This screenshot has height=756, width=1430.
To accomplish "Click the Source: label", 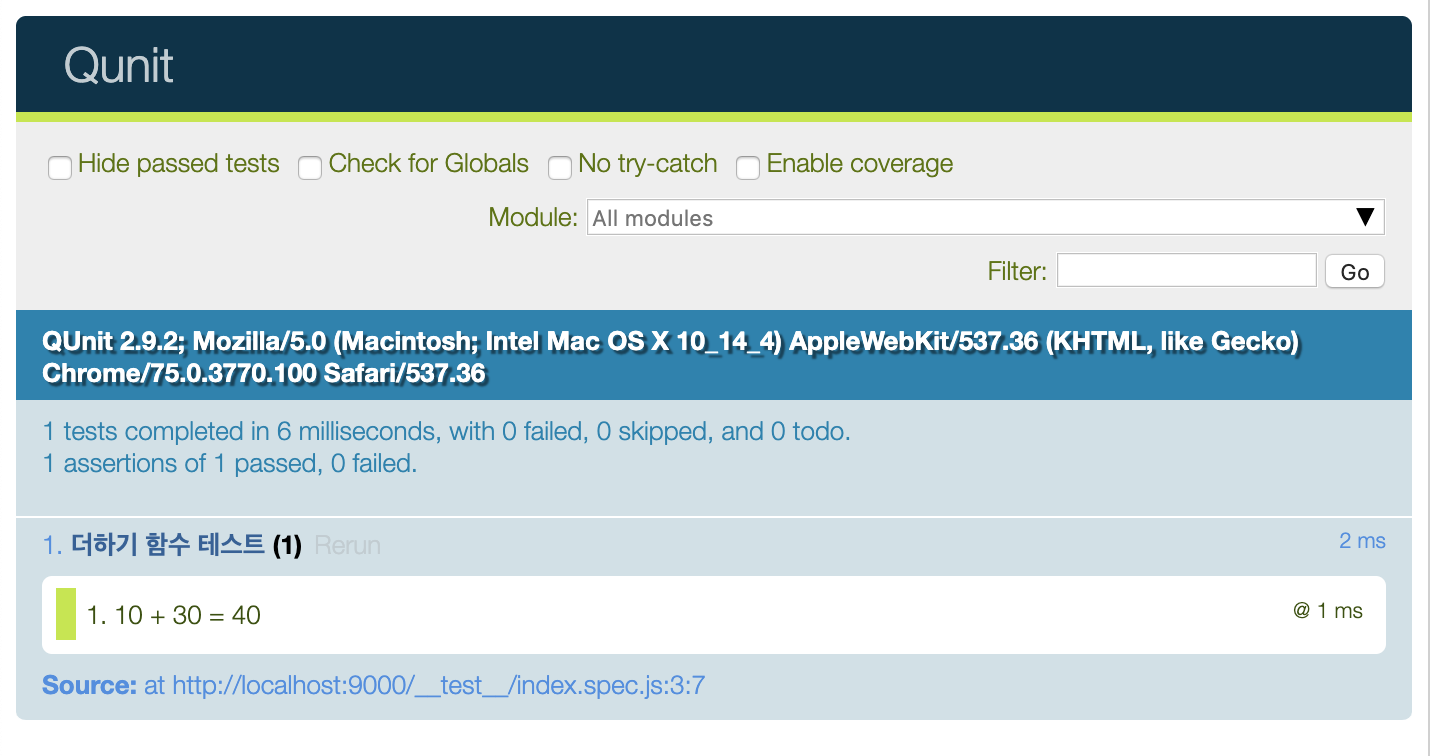I will coord(89,686).
